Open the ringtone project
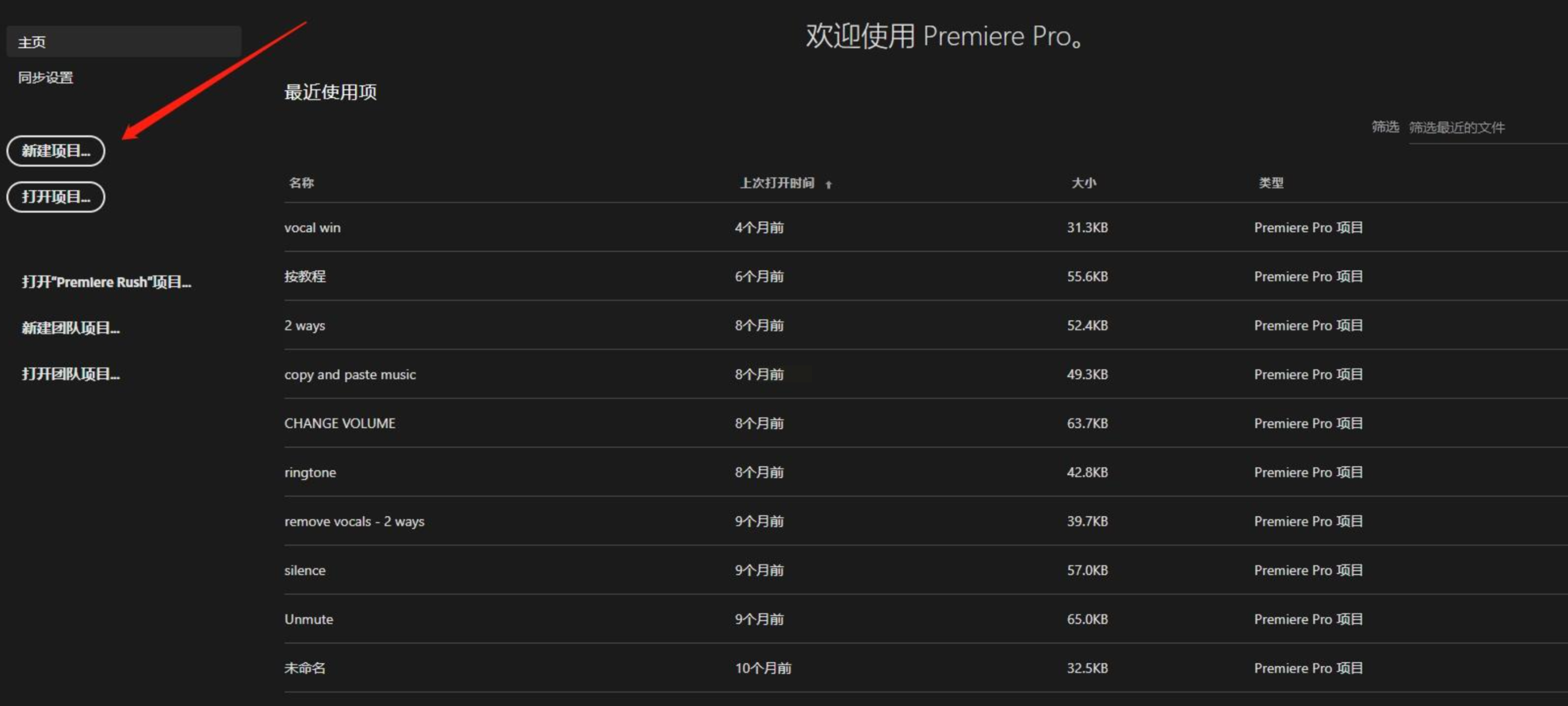 tap(310, 473)
